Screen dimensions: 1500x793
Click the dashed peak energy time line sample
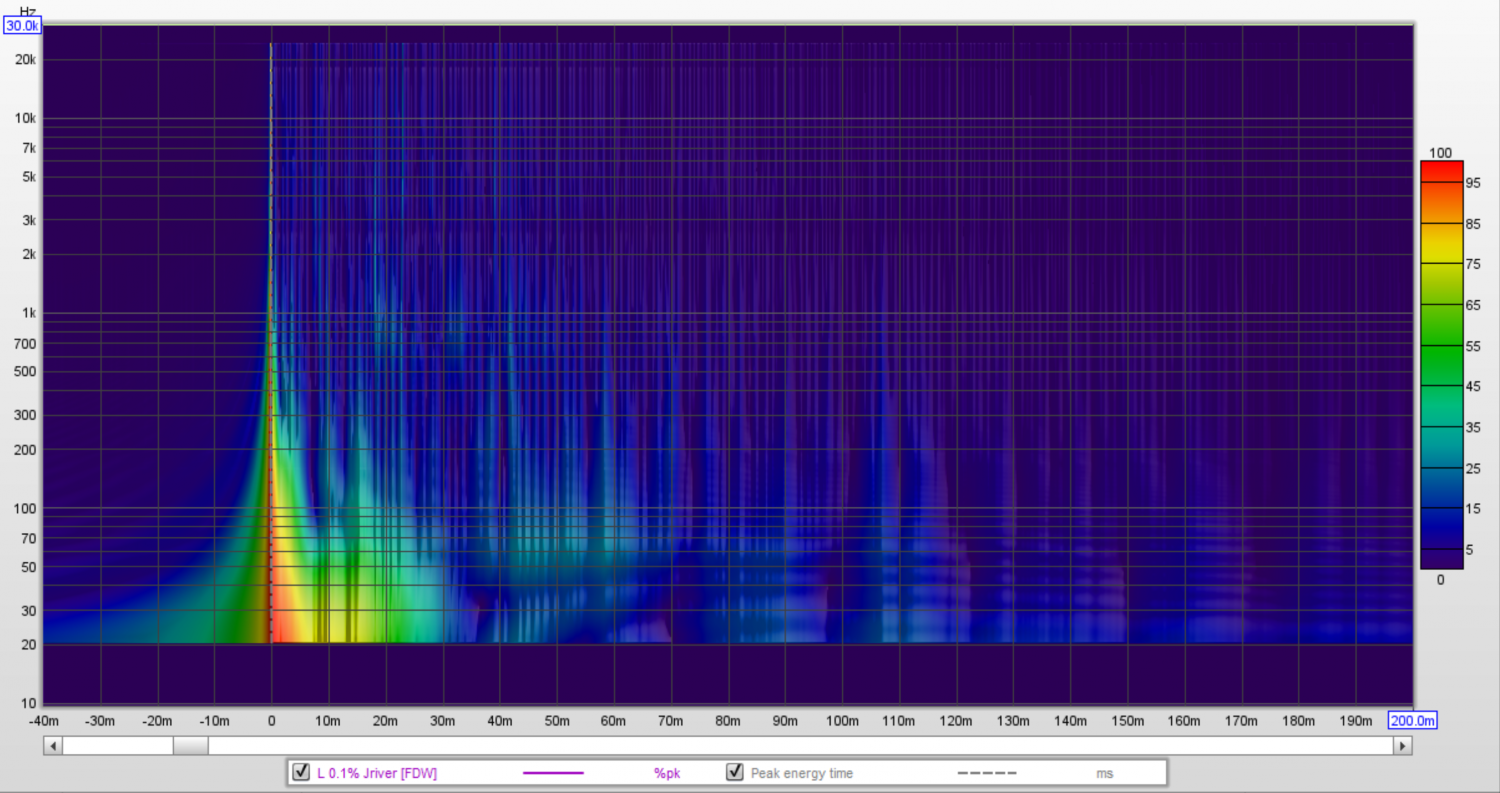987,773
